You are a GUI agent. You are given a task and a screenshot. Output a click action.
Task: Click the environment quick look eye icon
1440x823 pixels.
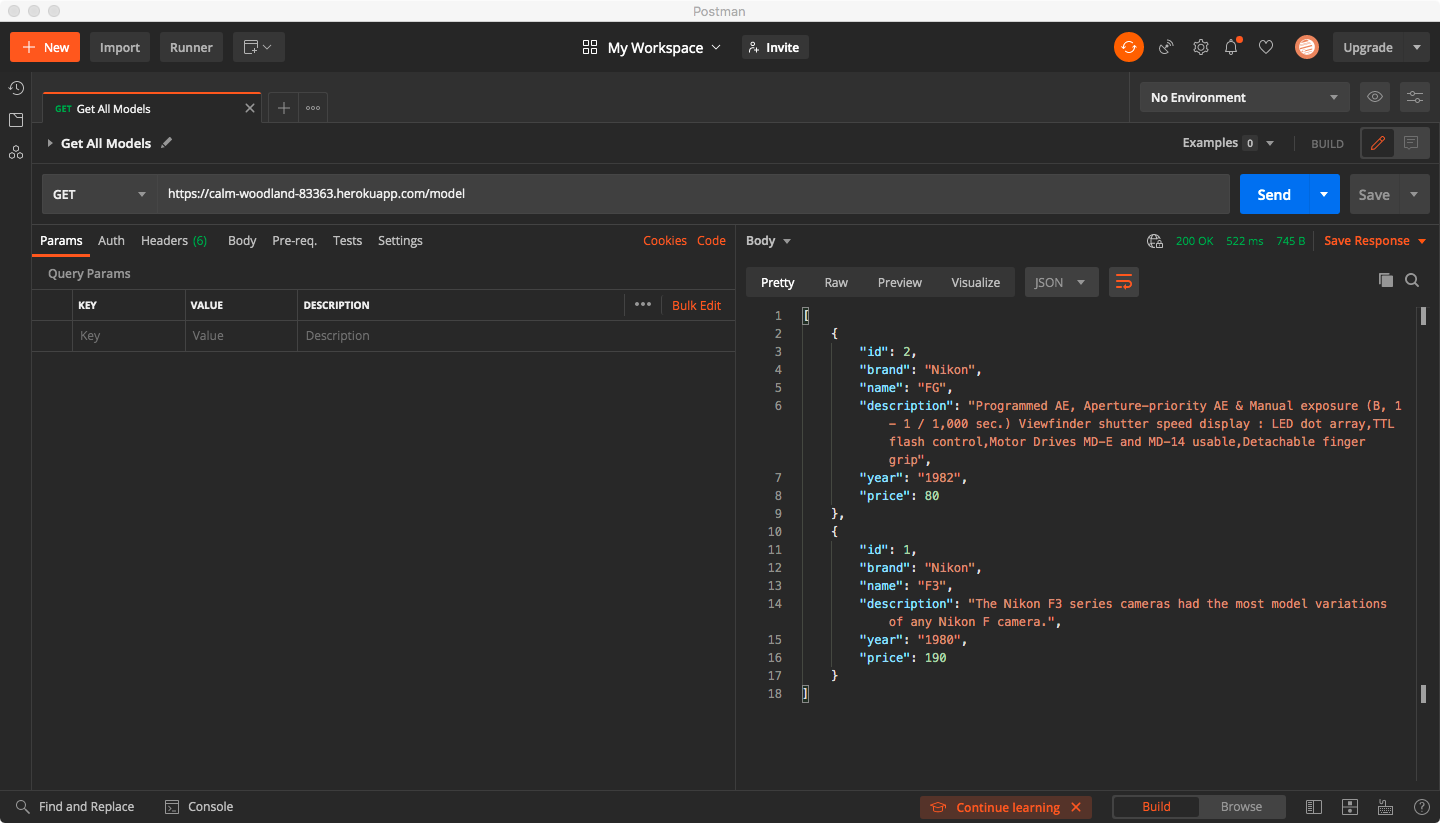pos(1375,97)
